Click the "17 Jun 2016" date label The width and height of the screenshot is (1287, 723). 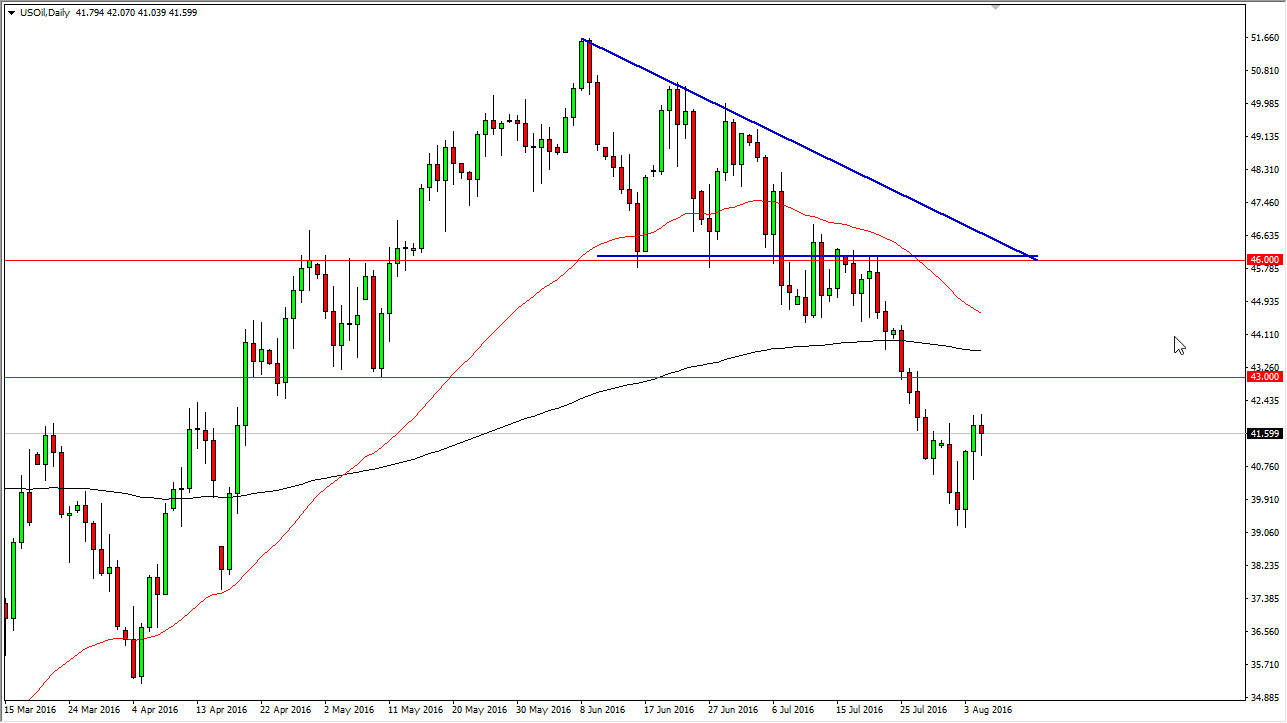coord(669,709)
